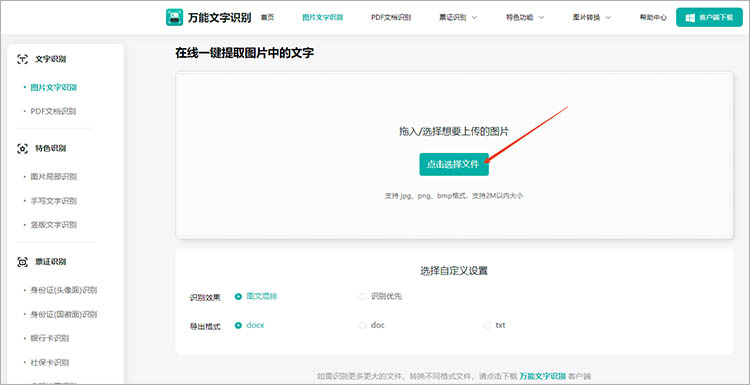Open PDF文档识别 in top navigation
Viewport: 750px width, 385px height.
click(391, 17)
